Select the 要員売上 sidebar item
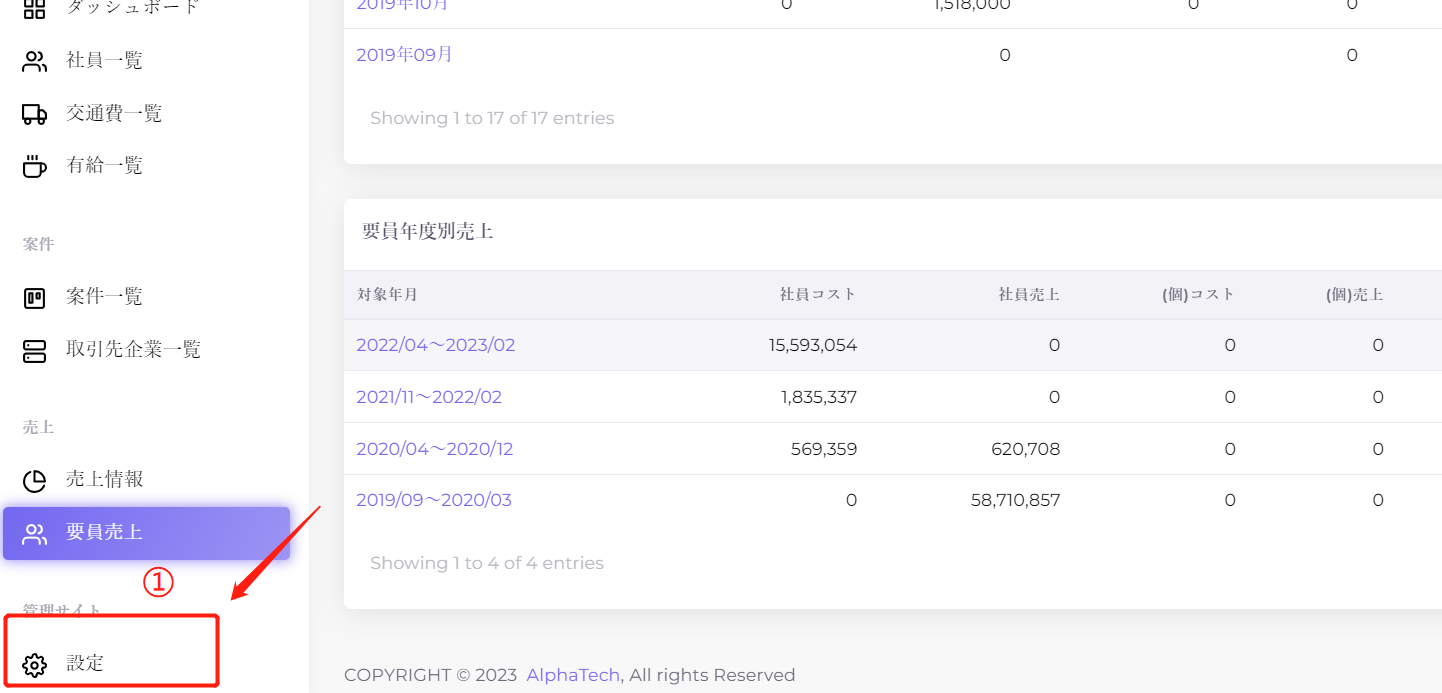The height and width of the screenshot is (693, 1442). coord(104,532)
